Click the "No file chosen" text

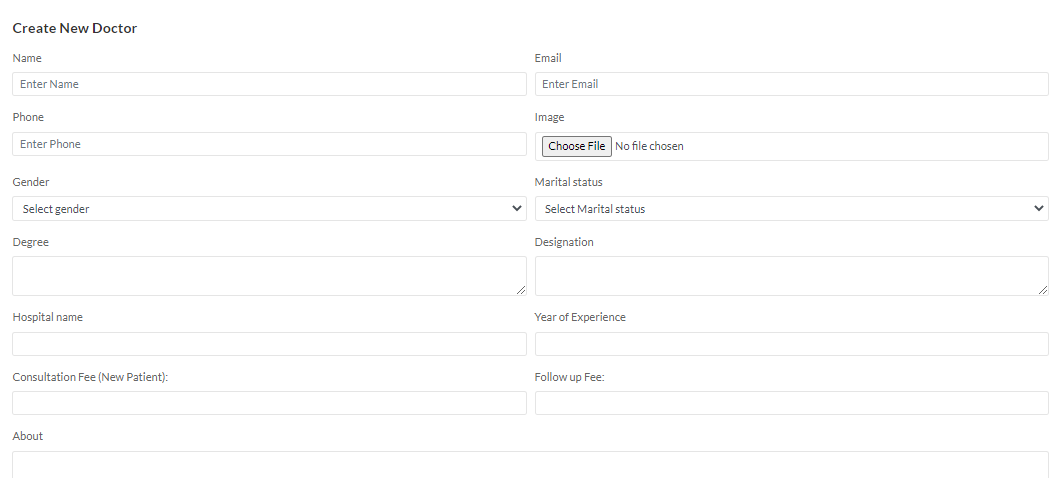click(x=649, y=146)
